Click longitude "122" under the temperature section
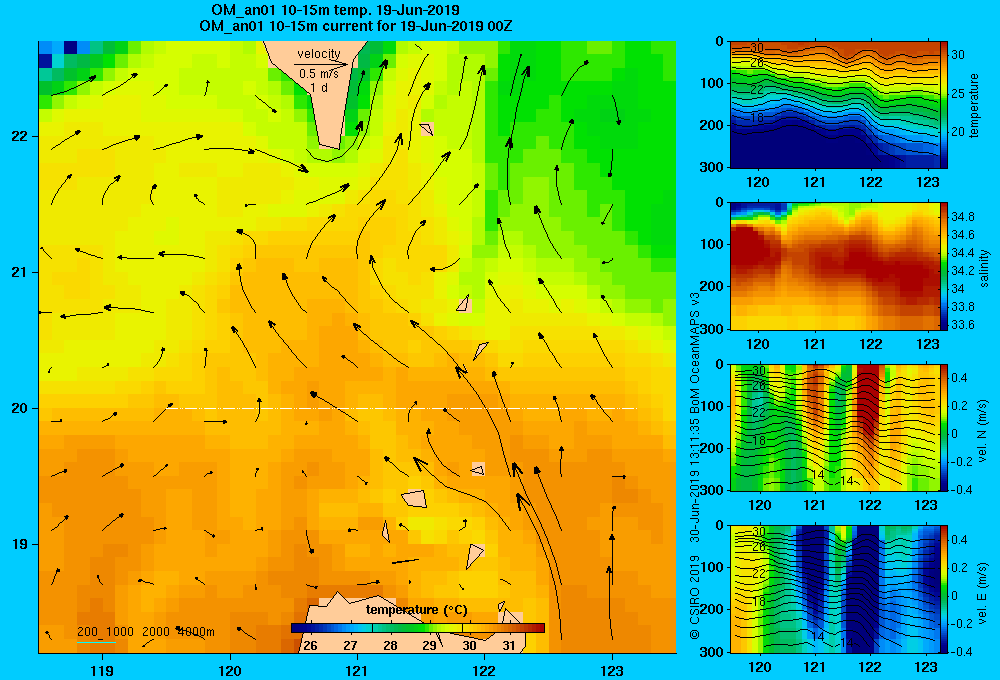Screen dimensions: 1000x680 (x=871, y=182)
